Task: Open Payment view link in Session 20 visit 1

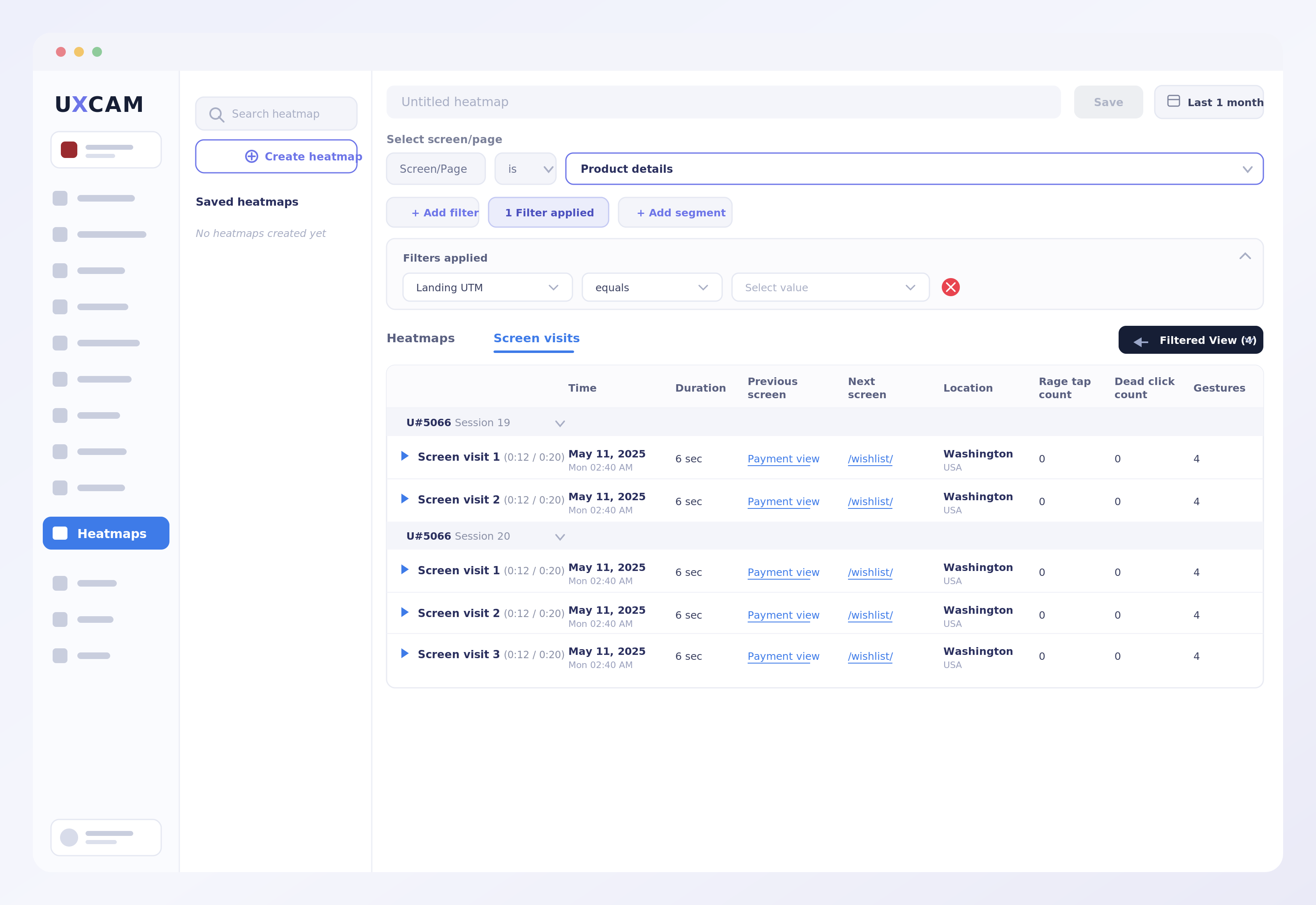Action: 783,572
